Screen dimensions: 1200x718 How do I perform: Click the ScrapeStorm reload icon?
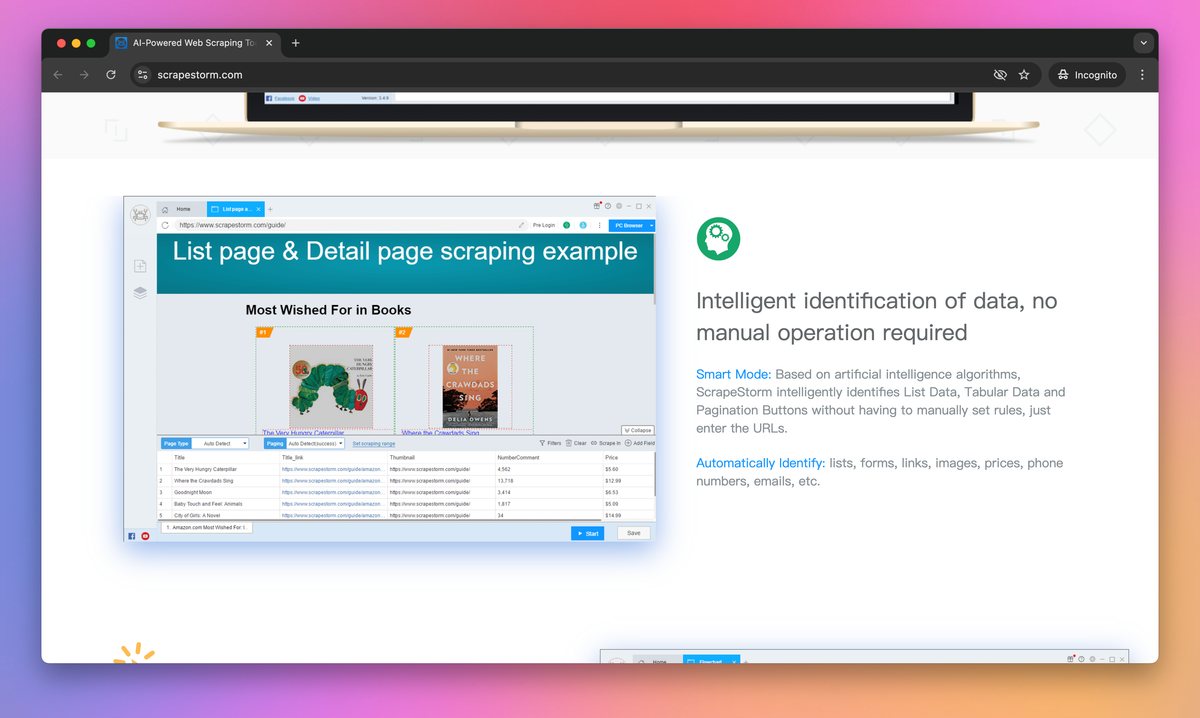click(165, 225)
